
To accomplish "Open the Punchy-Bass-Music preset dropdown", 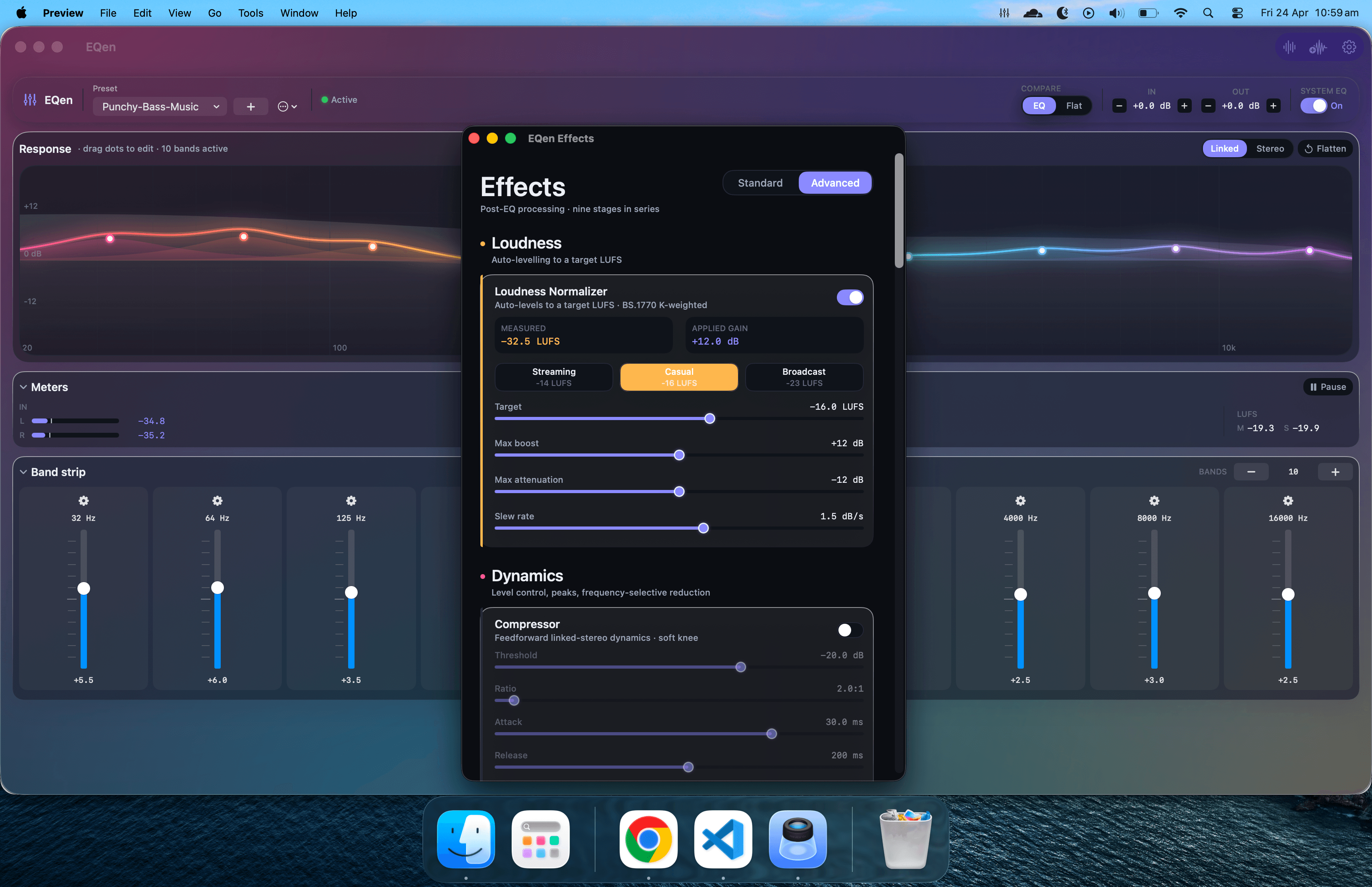I will (160, 106).
